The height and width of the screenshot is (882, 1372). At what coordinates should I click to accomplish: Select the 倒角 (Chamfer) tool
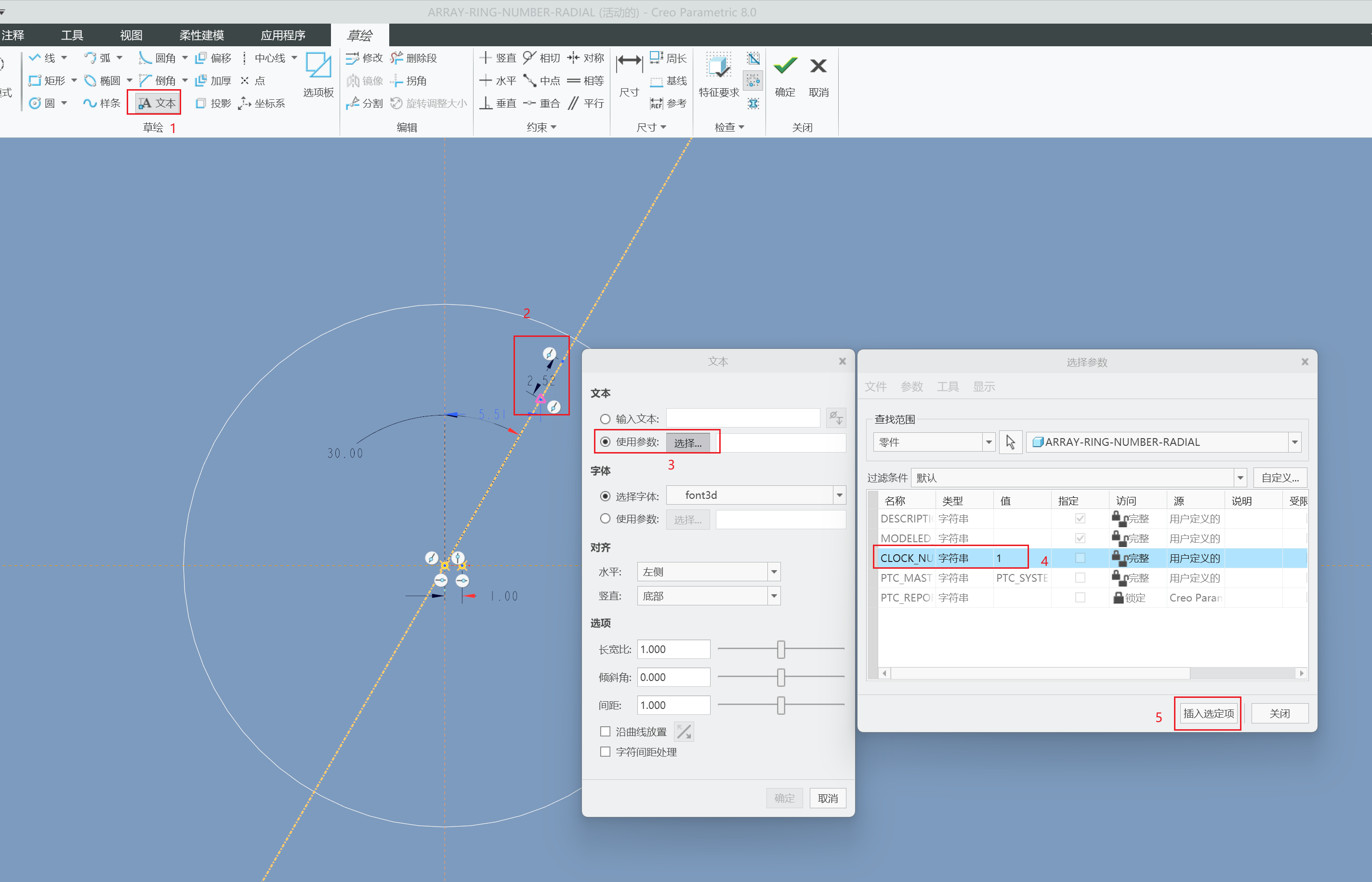click(x=158, y=81)
